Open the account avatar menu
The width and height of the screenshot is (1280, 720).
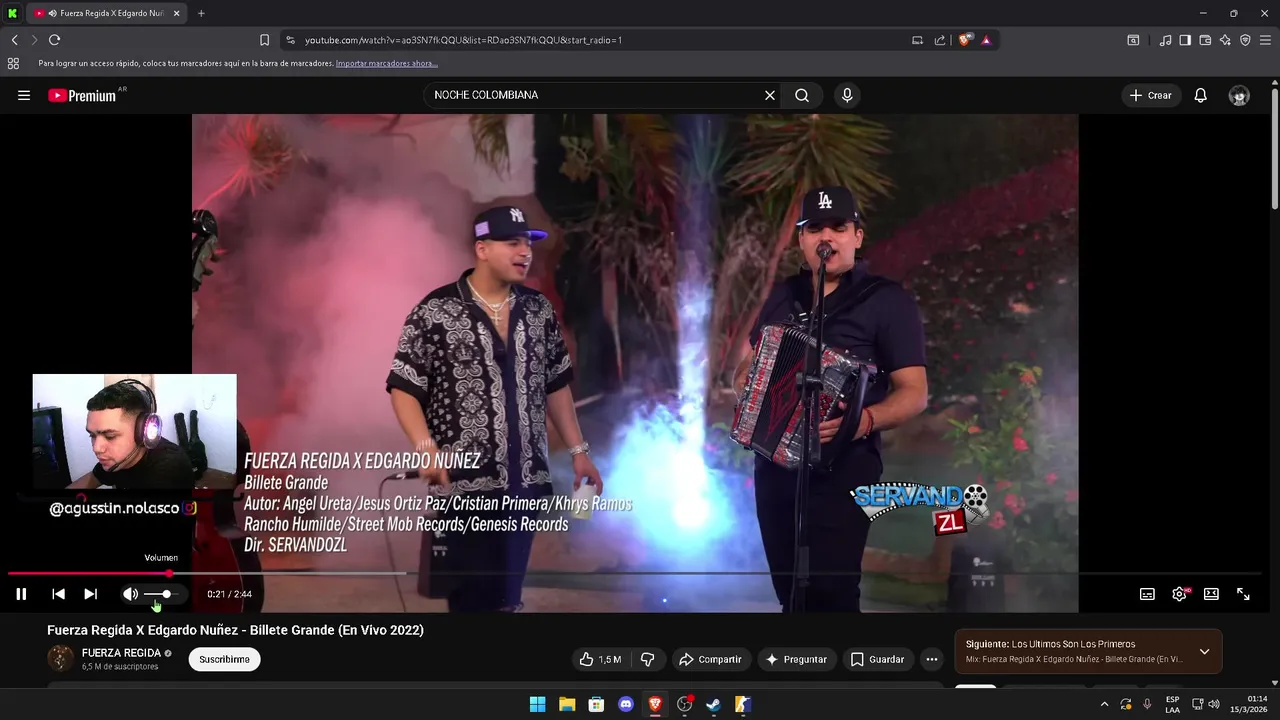[x=1239, y=95]
